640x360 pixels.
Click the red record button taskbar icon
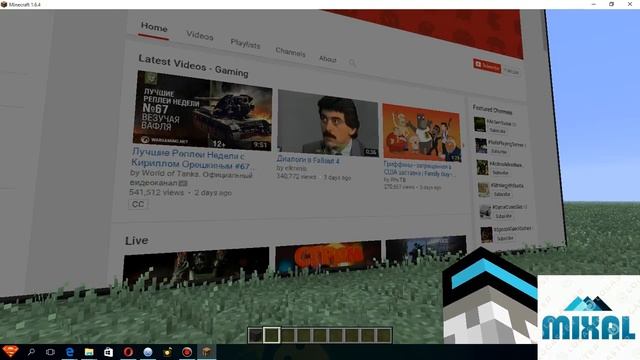click(187, 351)
